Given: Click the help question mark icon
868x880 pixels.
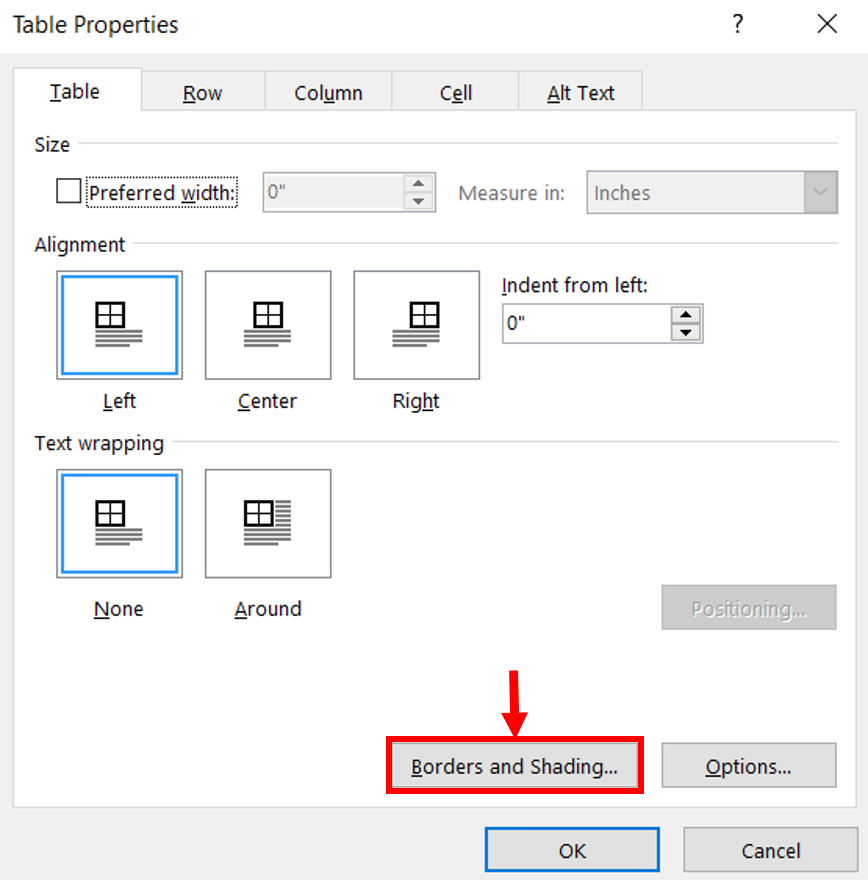Looking at the screenshot, I should pyautogui.click(x=738, y=24).
